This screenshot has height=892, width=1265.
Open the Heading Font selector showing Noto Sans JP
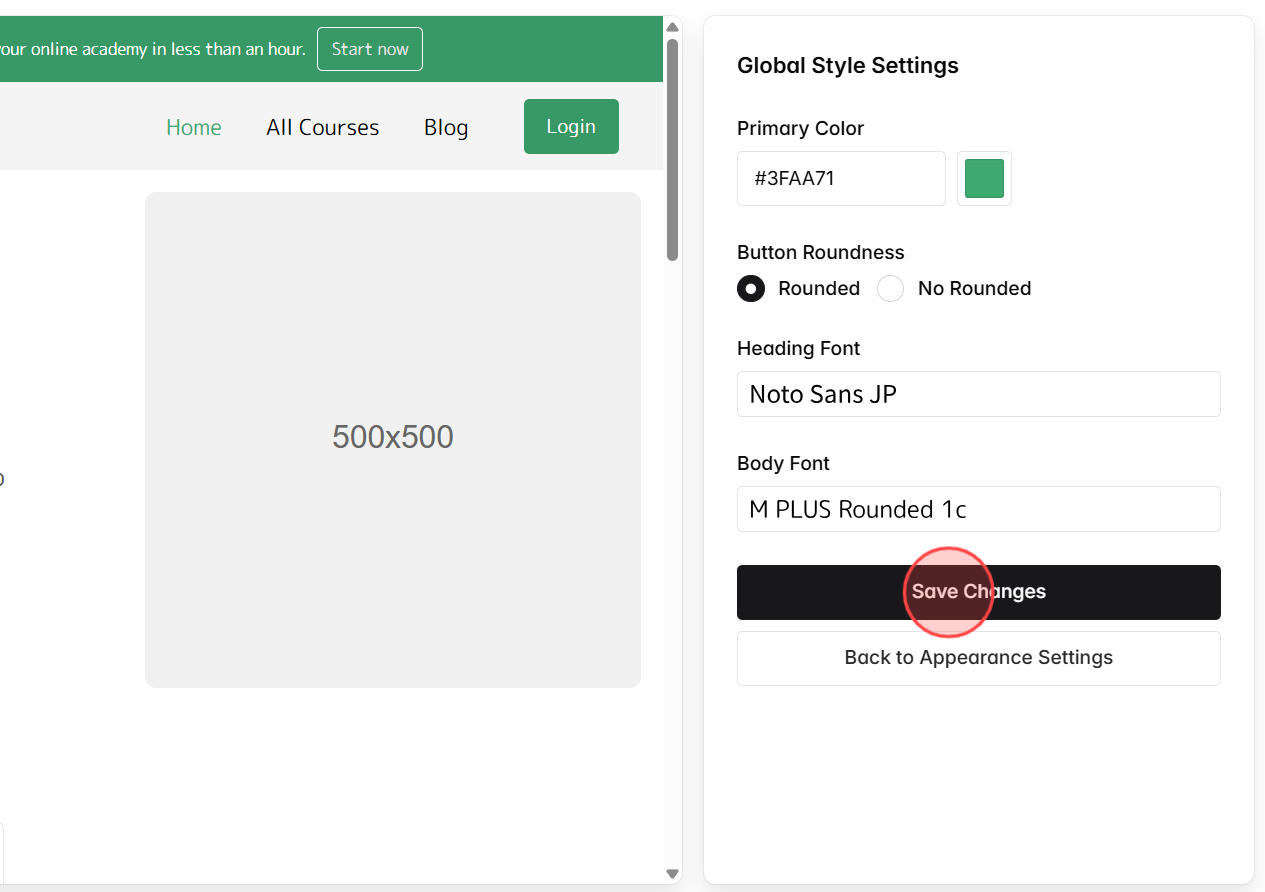click(978, 393)
